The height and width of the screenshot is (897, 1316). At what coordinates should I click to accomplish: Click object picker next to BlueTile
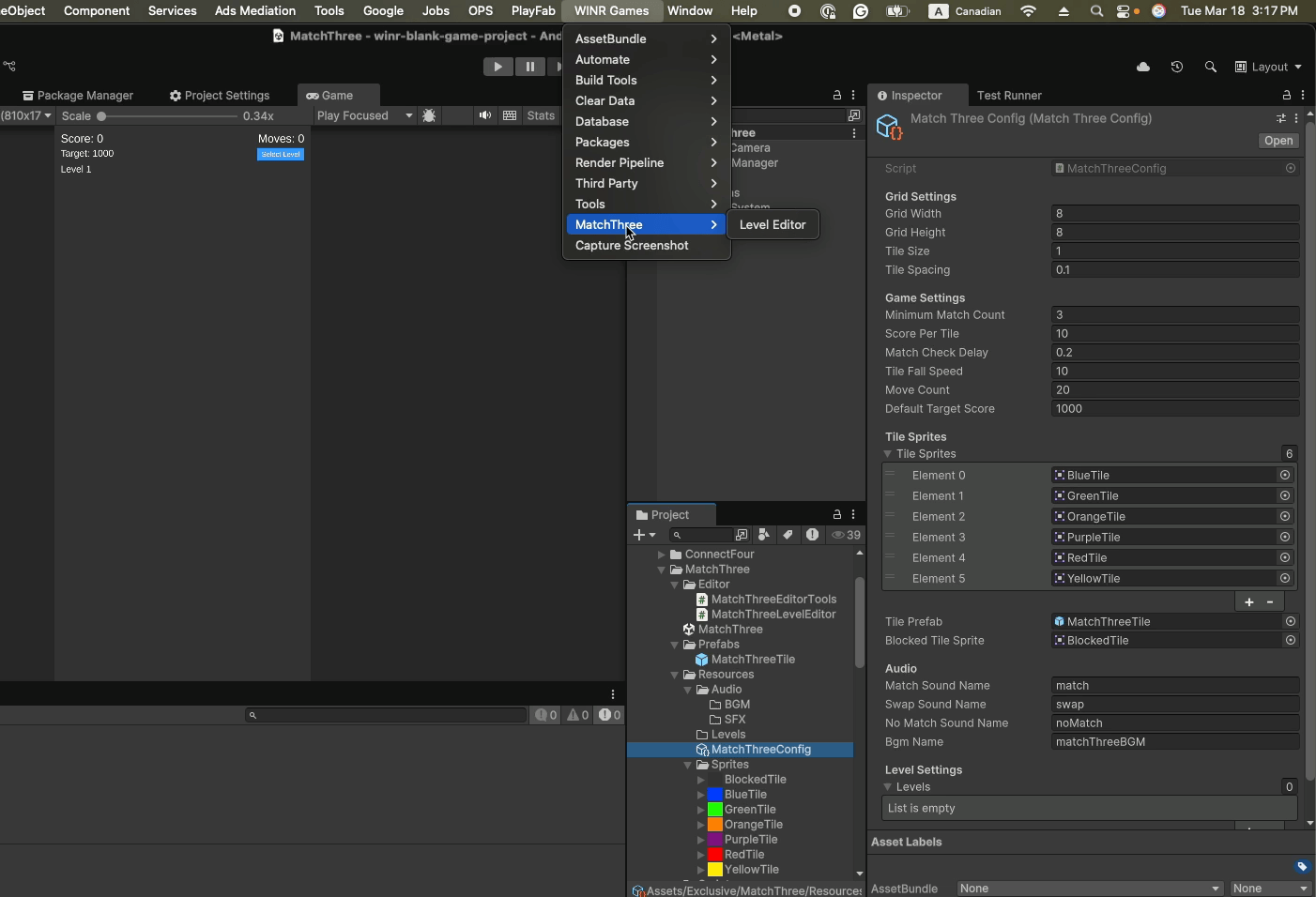coord(1285,475)
